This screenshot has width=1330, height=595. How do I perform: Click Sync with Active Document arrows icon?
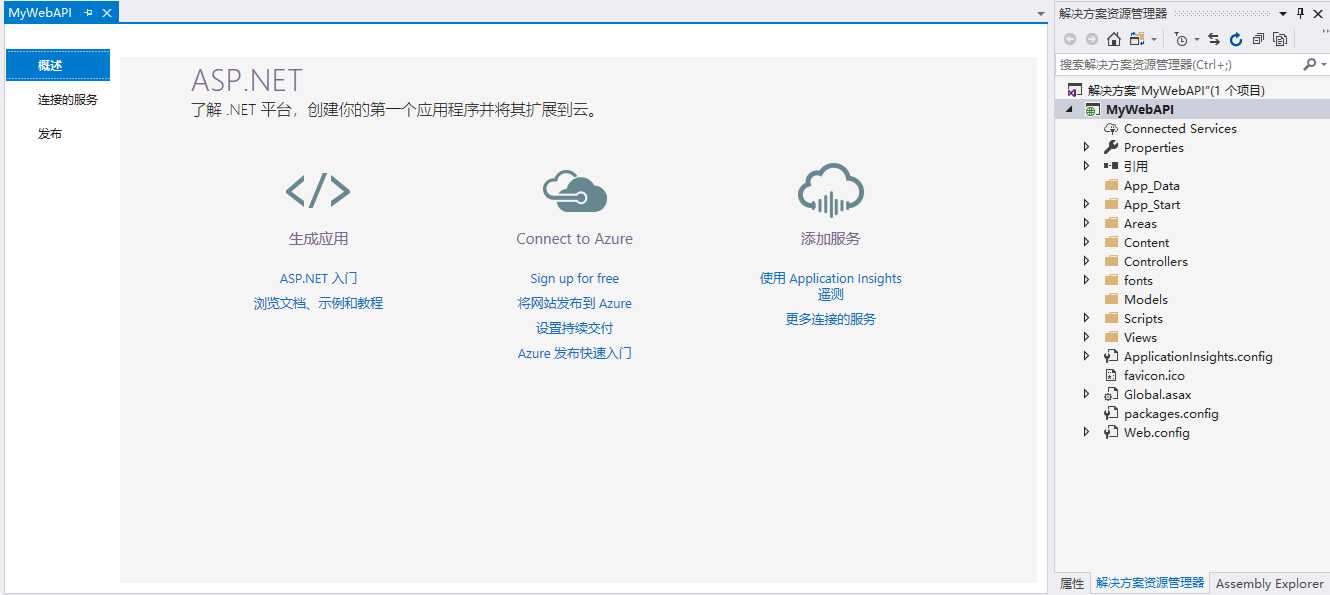point(1213,39)
